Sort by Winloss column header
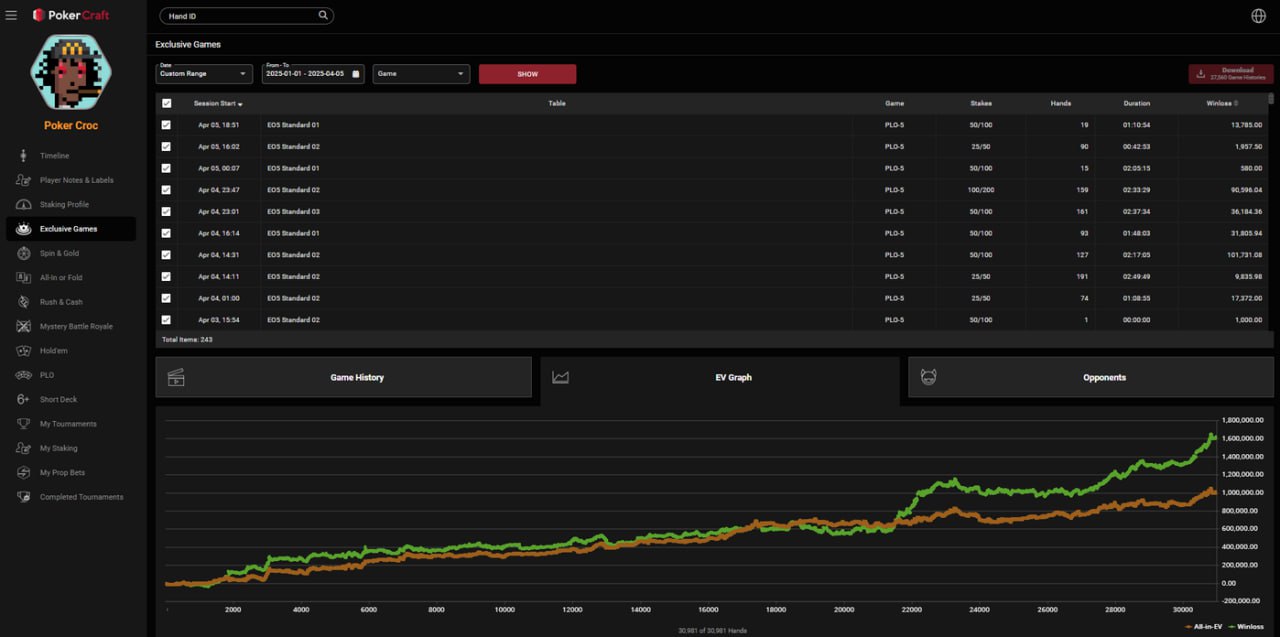 coord(1223,103)
